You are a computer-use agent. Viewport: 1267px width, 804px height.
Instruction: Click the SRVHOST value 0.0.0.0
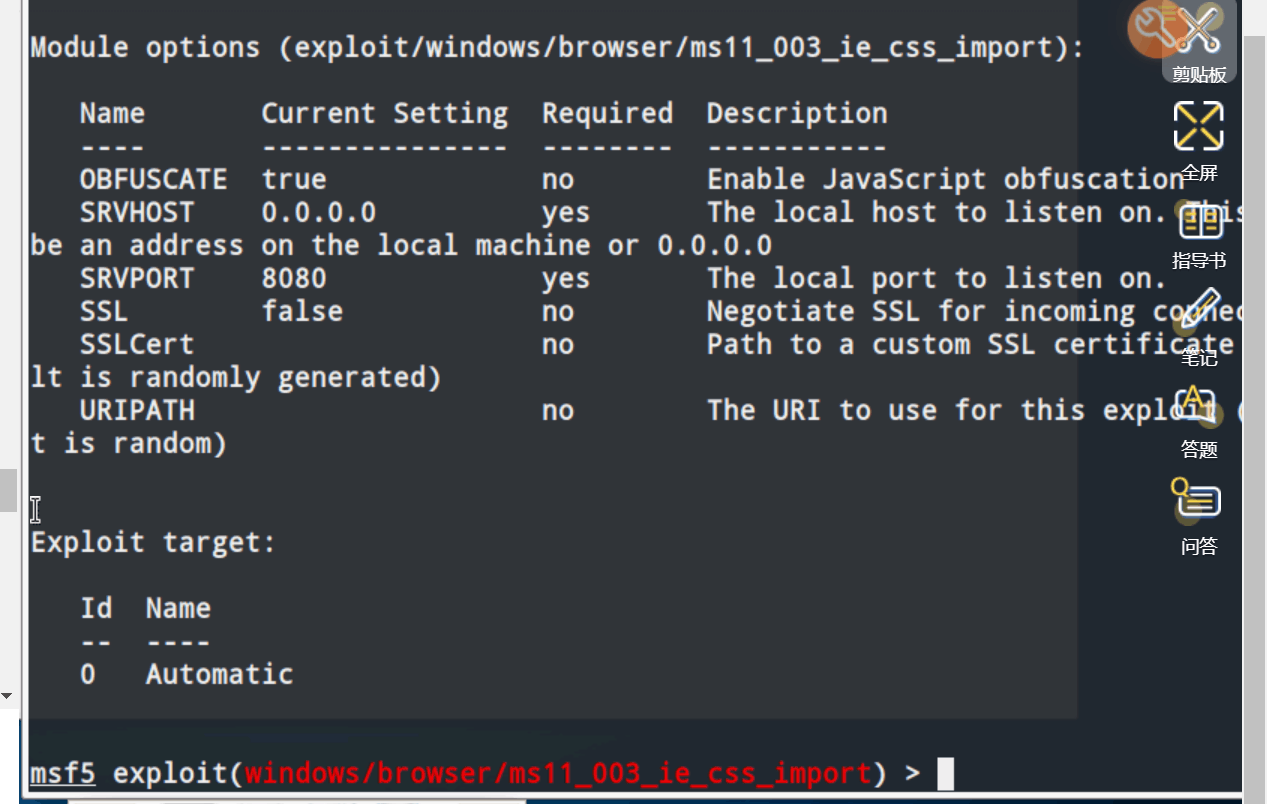(x=319, y=212)
